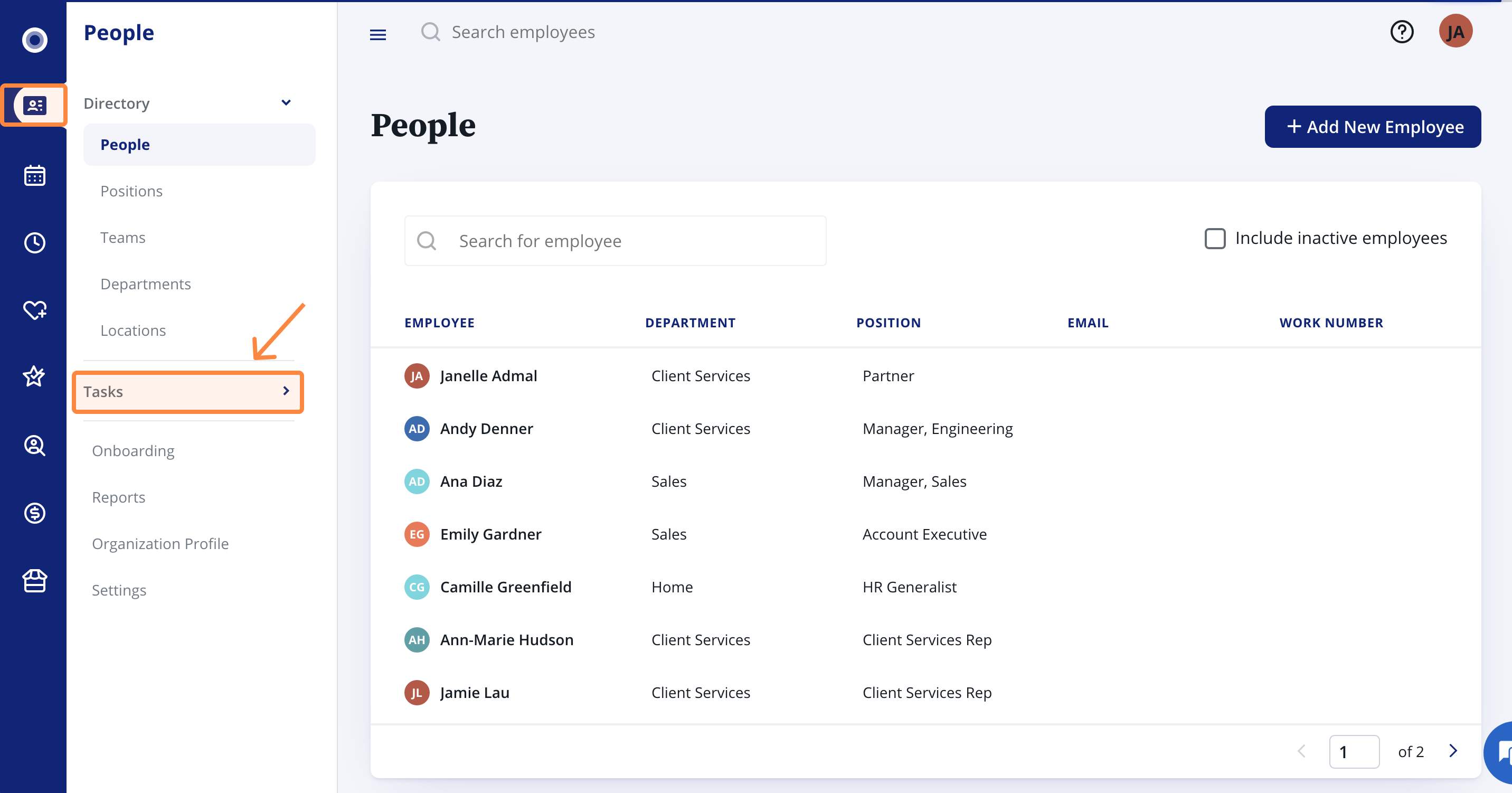Enable Include inactive employees checkbox
This screenshot has width=1512, height=793.
[x=1215, y=238]
